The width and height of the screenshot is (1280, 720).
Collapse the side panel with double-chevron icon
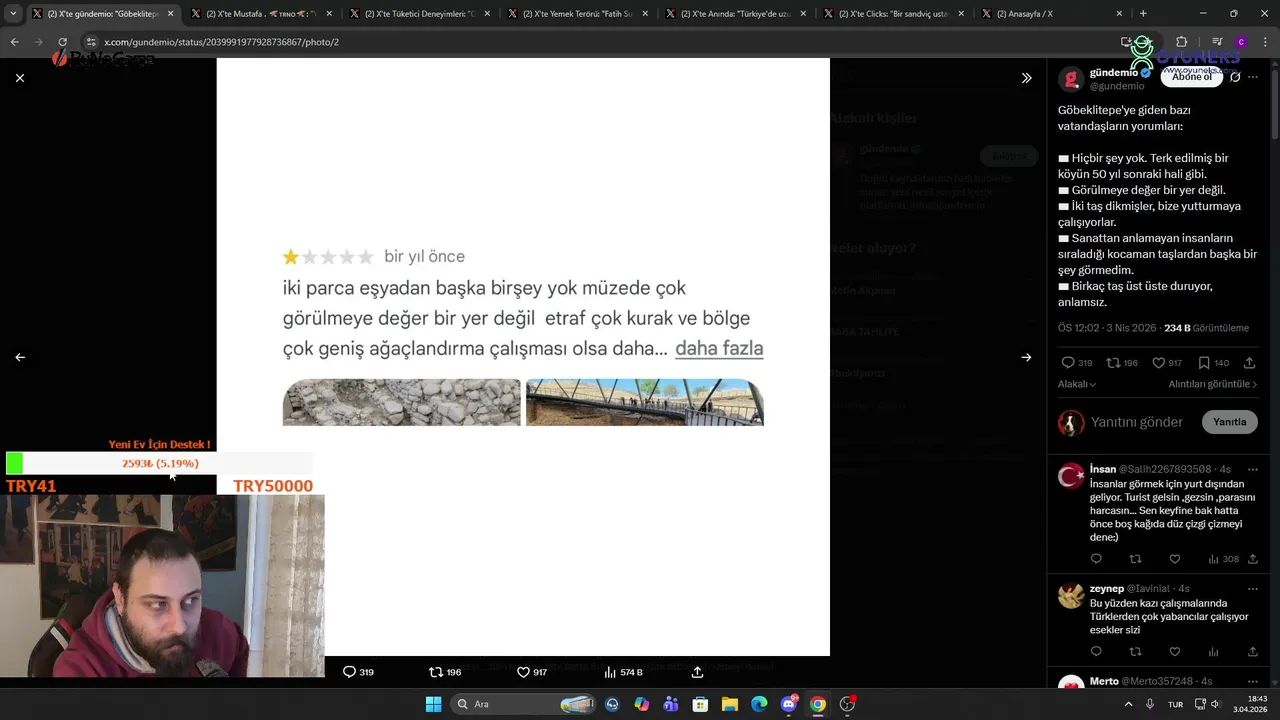(x=1026, y=78)
